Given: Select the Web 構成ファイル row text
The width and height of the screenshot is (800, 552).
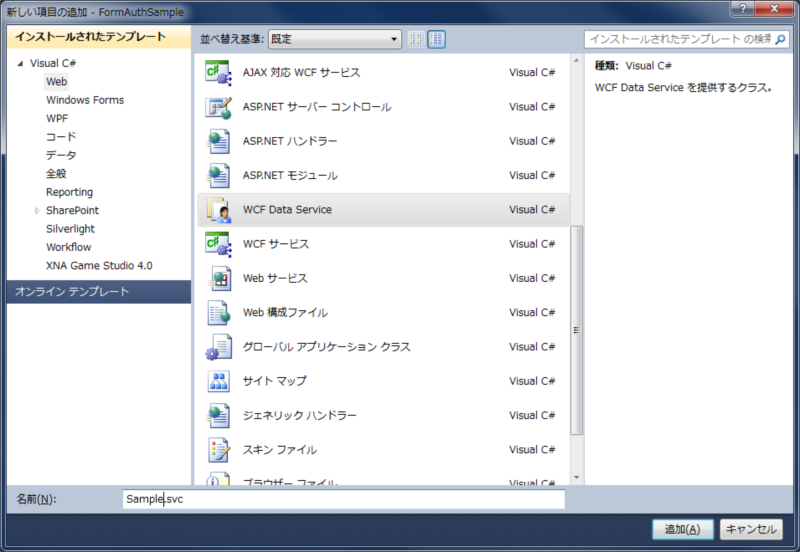Looking at the screenshot, I should click(285, 313).
